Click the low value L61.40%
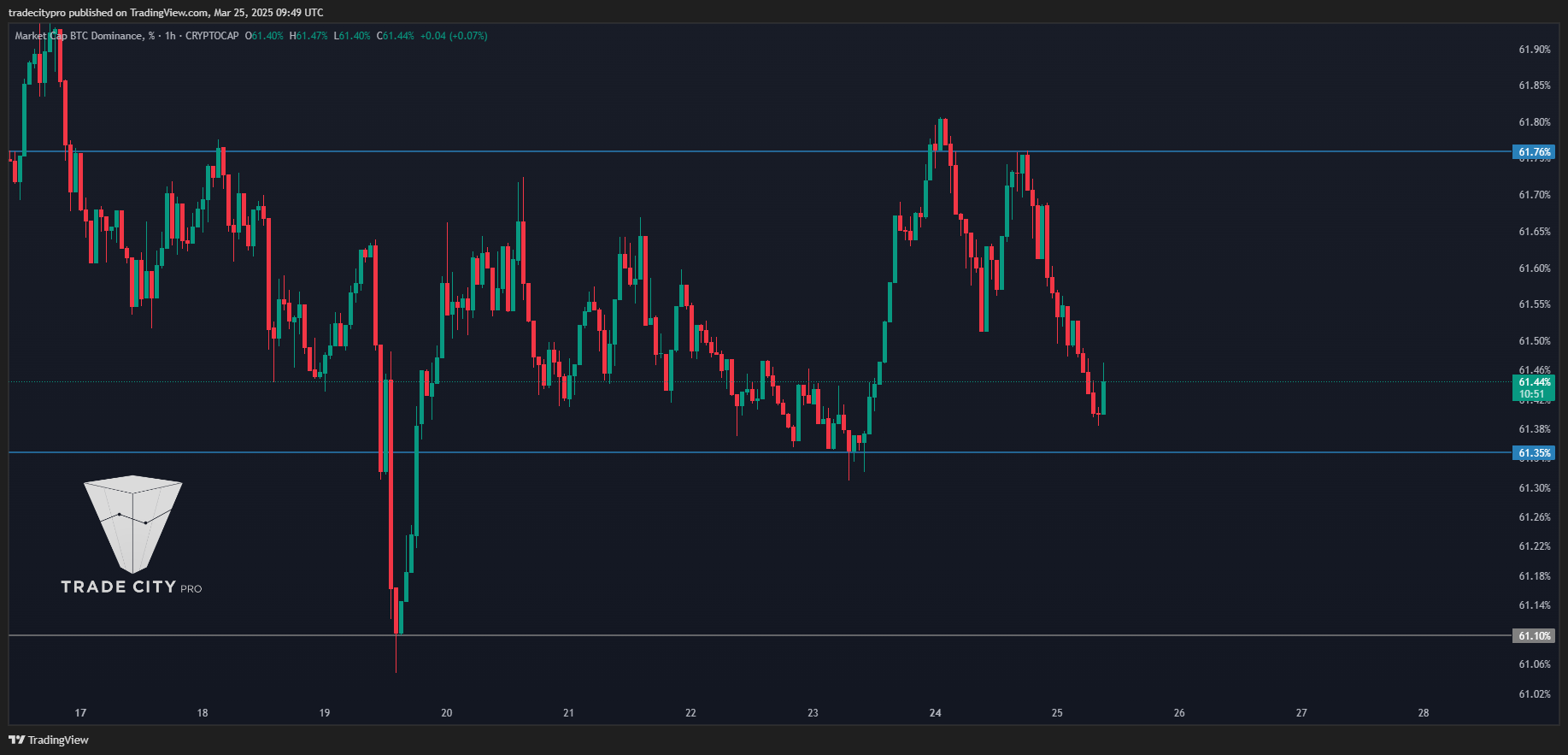 [x=352, y=36]
